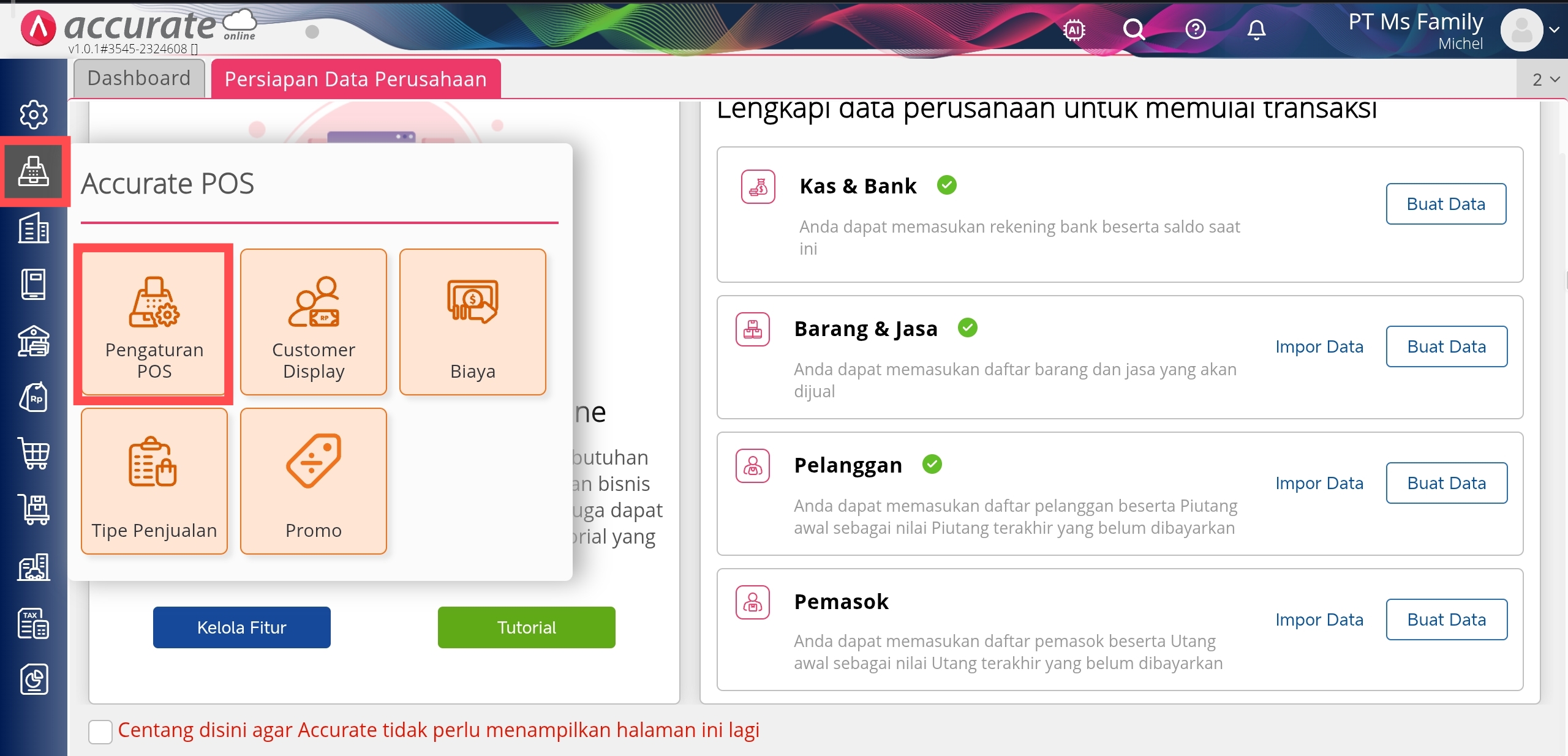Click Buat Data for Kas & Bank
This screenshot has height=756, width=1568.
click(1446, 204)
